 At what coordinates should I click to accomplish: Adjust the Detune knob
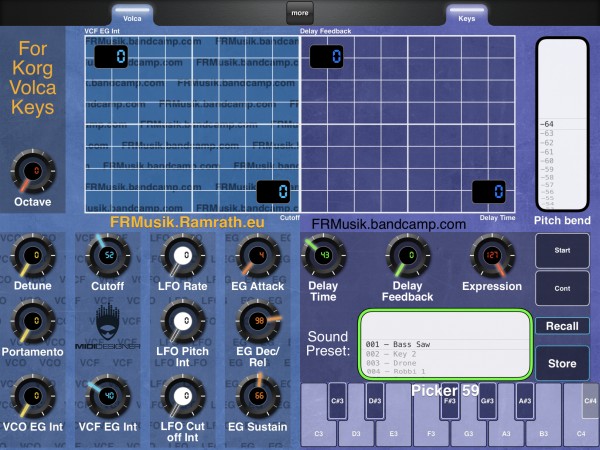pyautogui.click(x=33, y=255)
